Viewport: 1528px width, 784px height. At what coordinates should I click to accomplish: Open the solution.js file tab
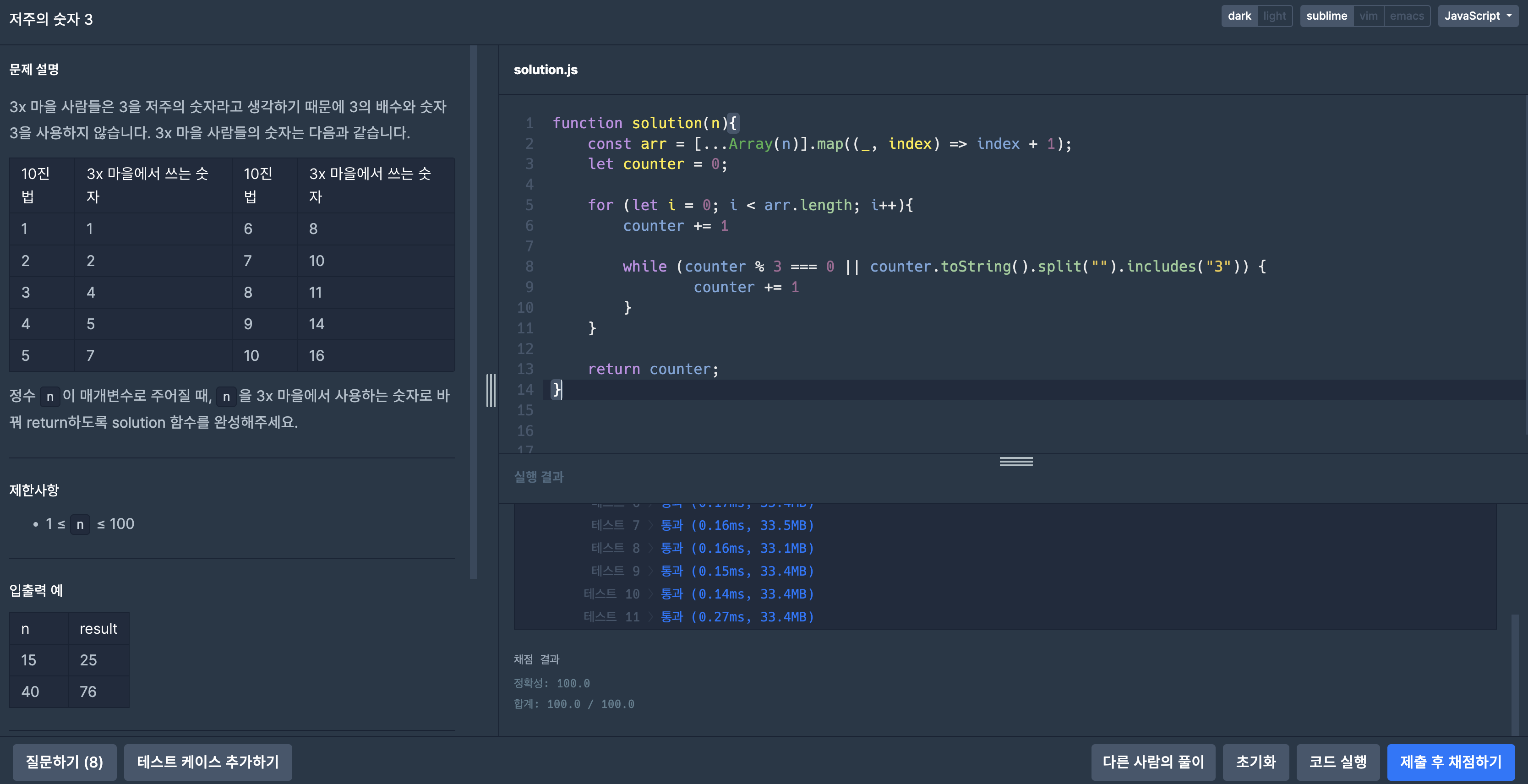(545, 70)
